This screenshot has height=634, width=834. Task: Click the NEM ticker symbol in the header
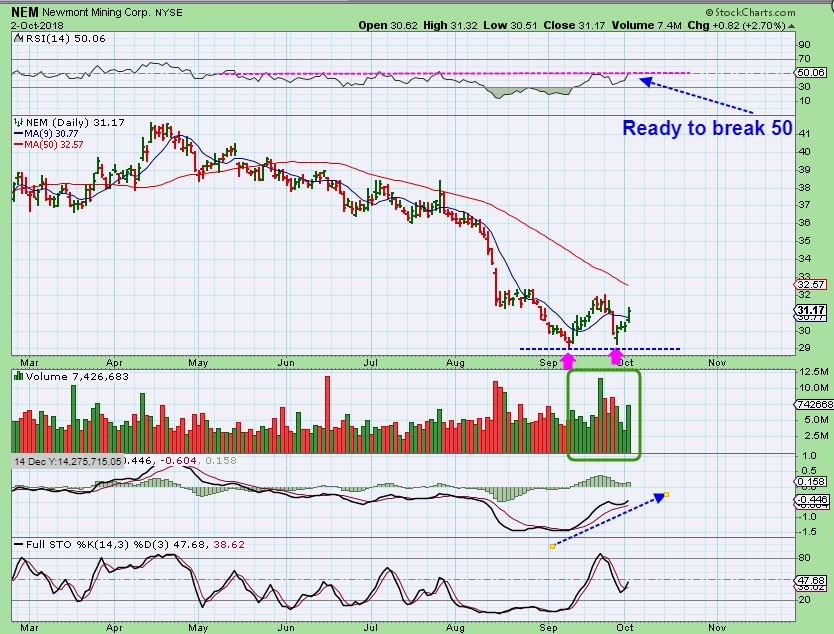(x=25, y=12)
